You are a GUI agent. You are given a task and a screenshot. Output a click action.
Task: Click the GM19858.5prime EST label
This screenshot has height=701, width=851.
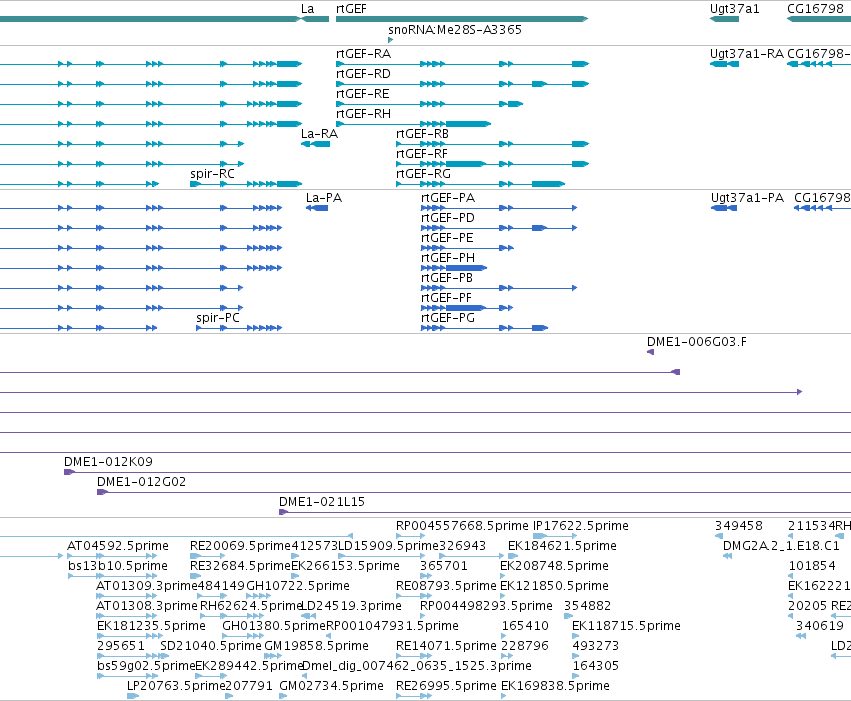click(x=316, y=646)
